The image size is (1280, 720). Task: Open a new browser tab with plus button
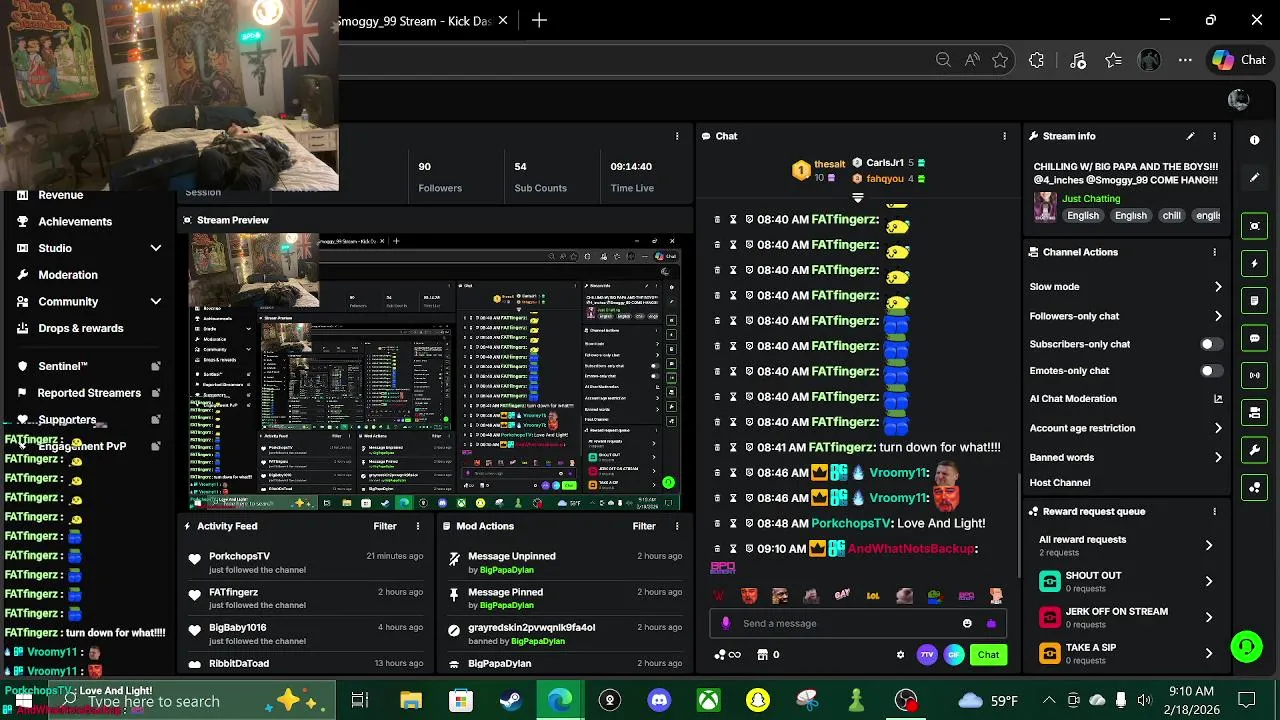[x=539, y=20]
